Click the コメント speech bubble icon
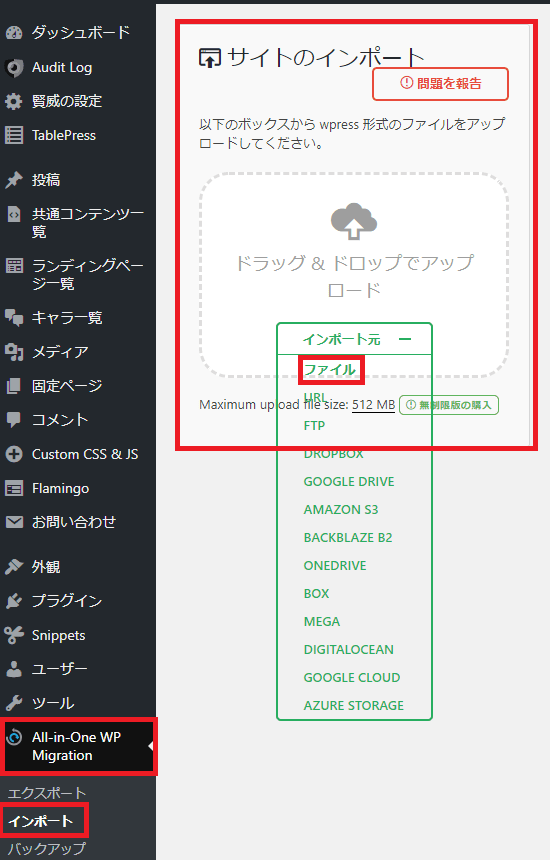 tap(14, 420)
